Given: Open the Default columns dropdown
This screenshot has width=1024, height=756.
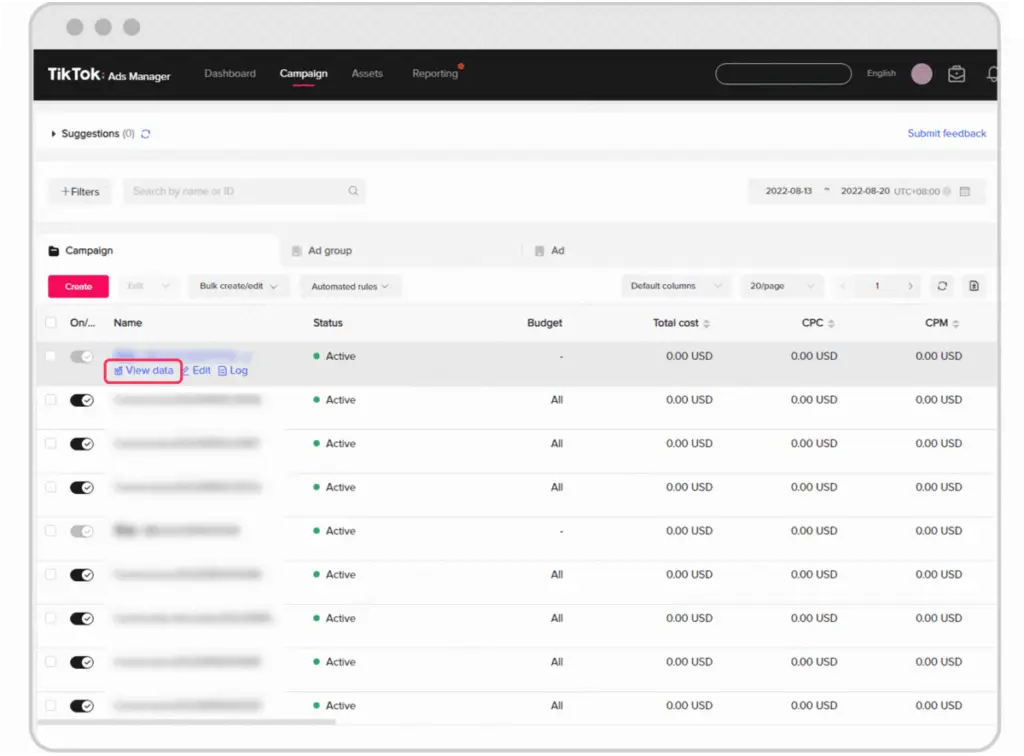Looking at the screenshot, I should 675,286.
